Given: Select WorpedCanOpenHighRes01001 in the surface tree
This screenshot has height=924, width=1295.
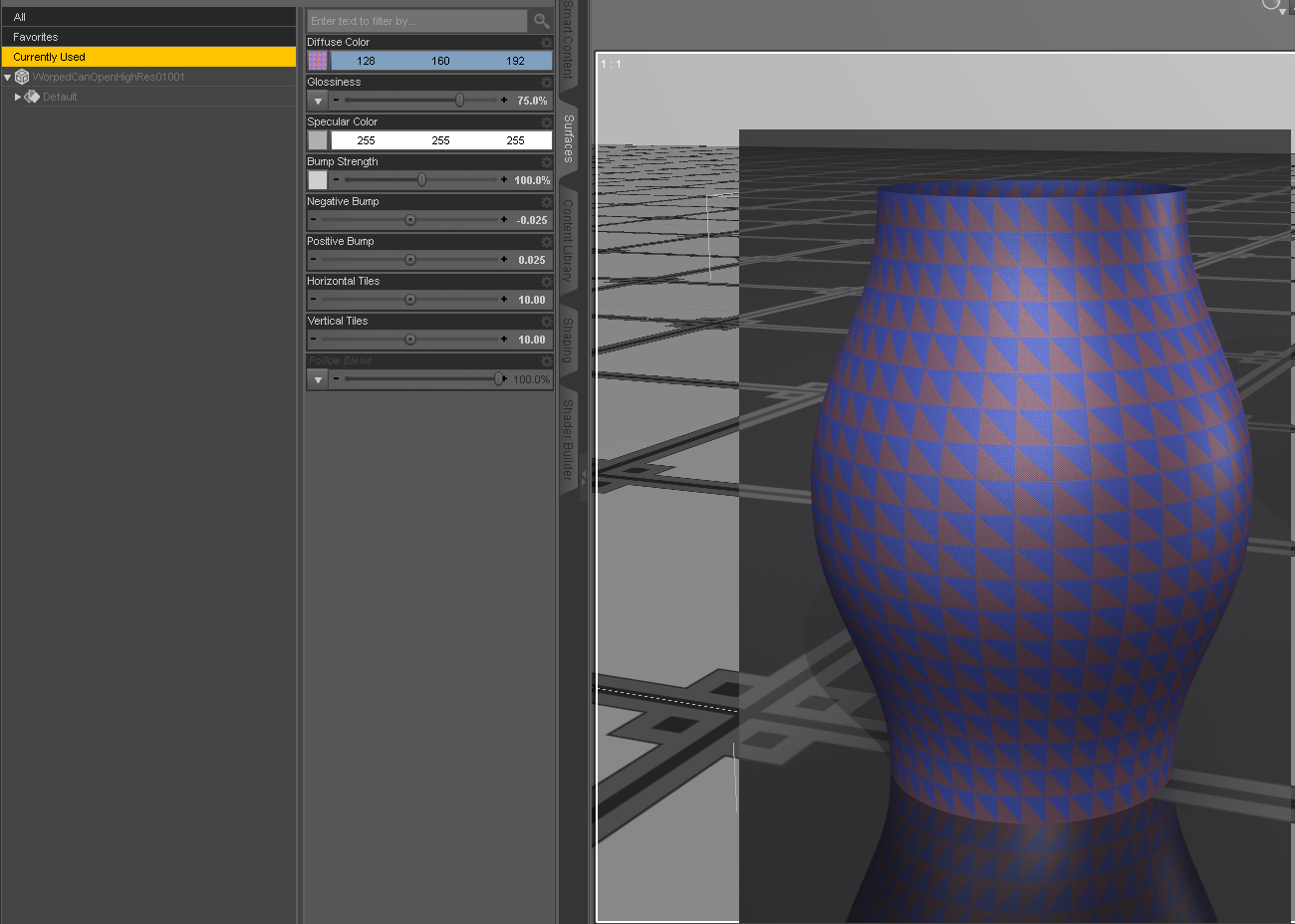Looking at the screenshot, I should tap(108, 77).
